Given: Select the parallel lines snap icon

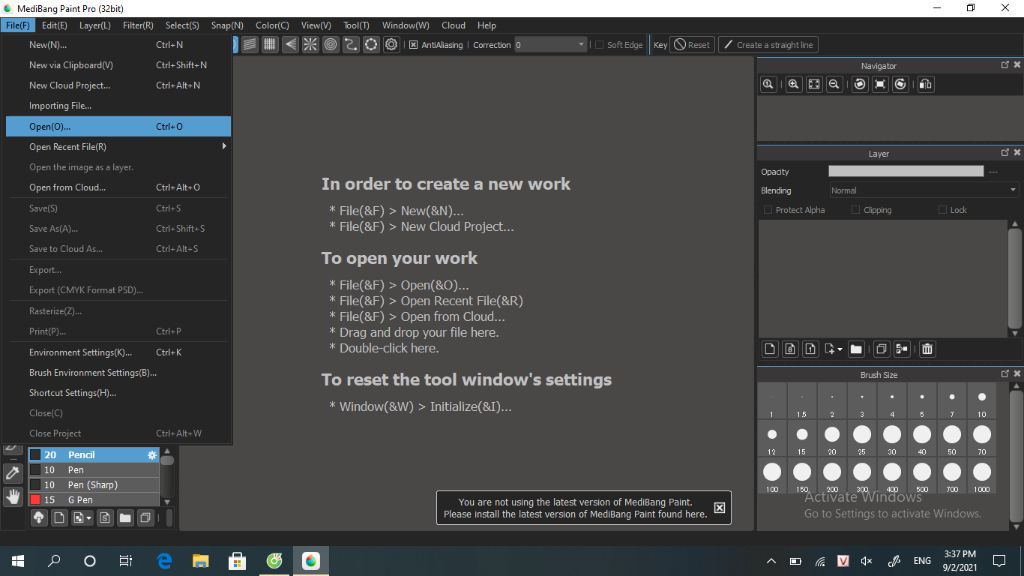Looking at the screenshot, I should [250, 44].
